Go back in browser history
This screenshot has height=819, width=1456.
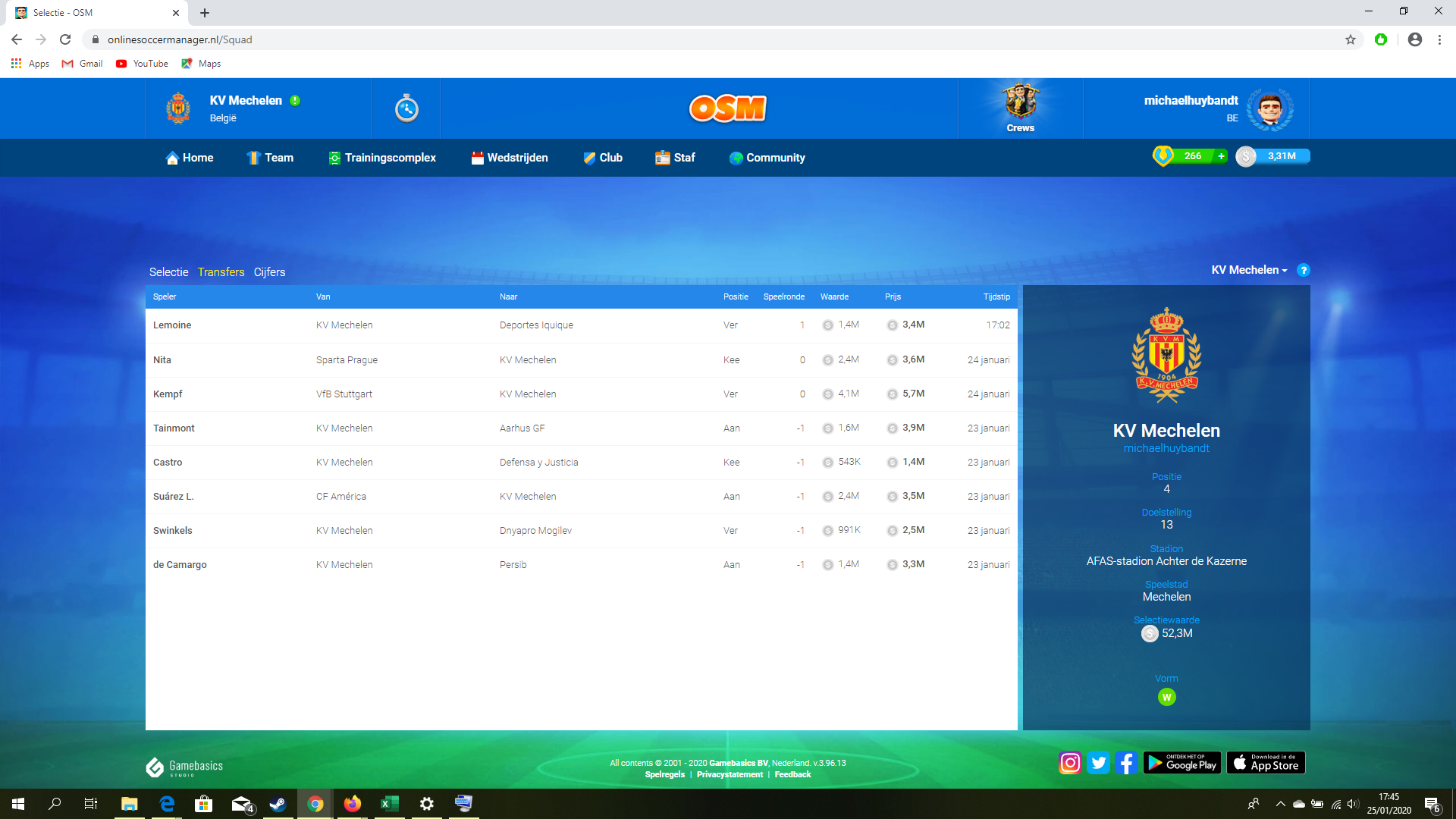(17, 39)
